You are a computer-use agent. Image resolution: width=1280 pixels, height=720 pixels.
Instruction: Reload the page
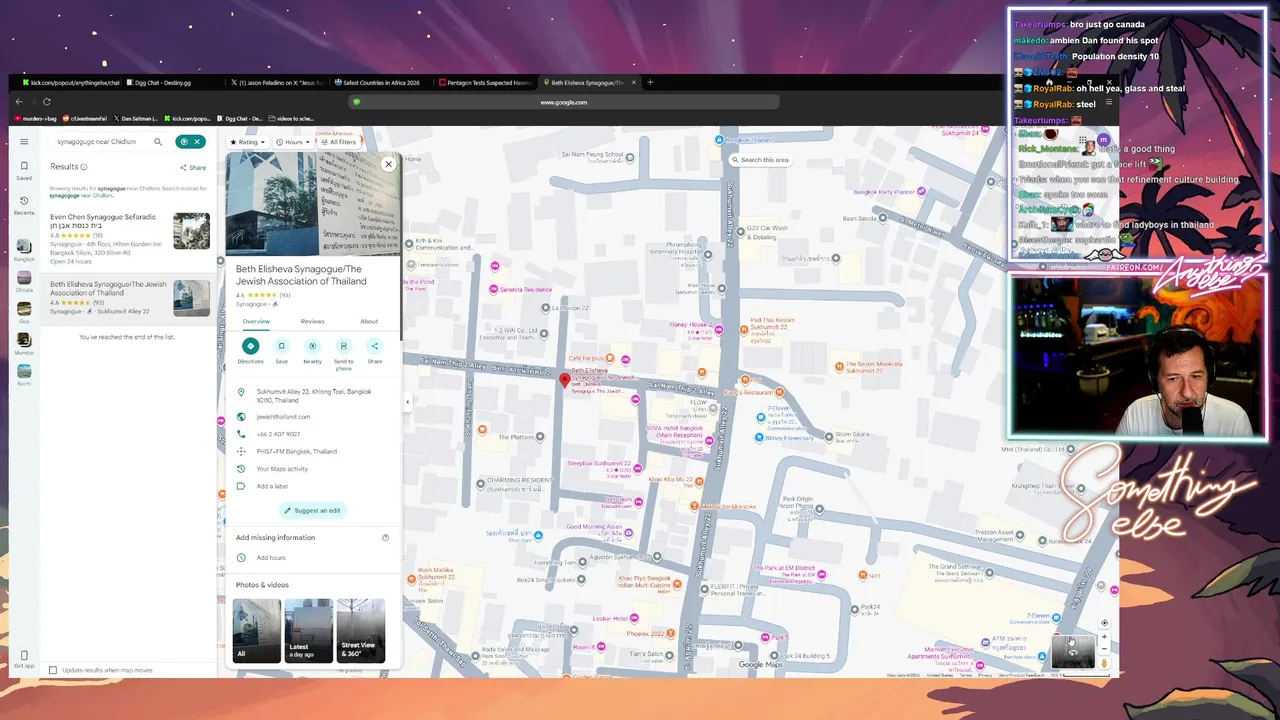(x=46, y=102)
